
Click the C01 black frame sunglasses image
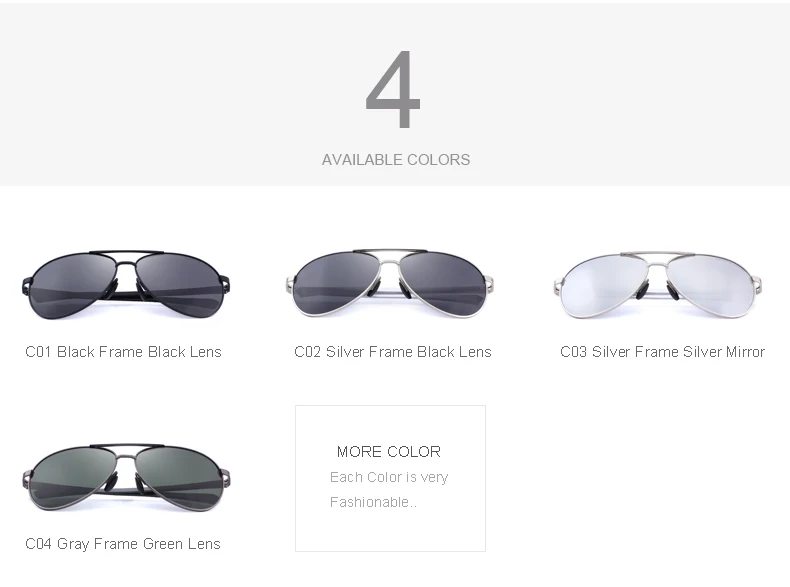tap(126, 284)
